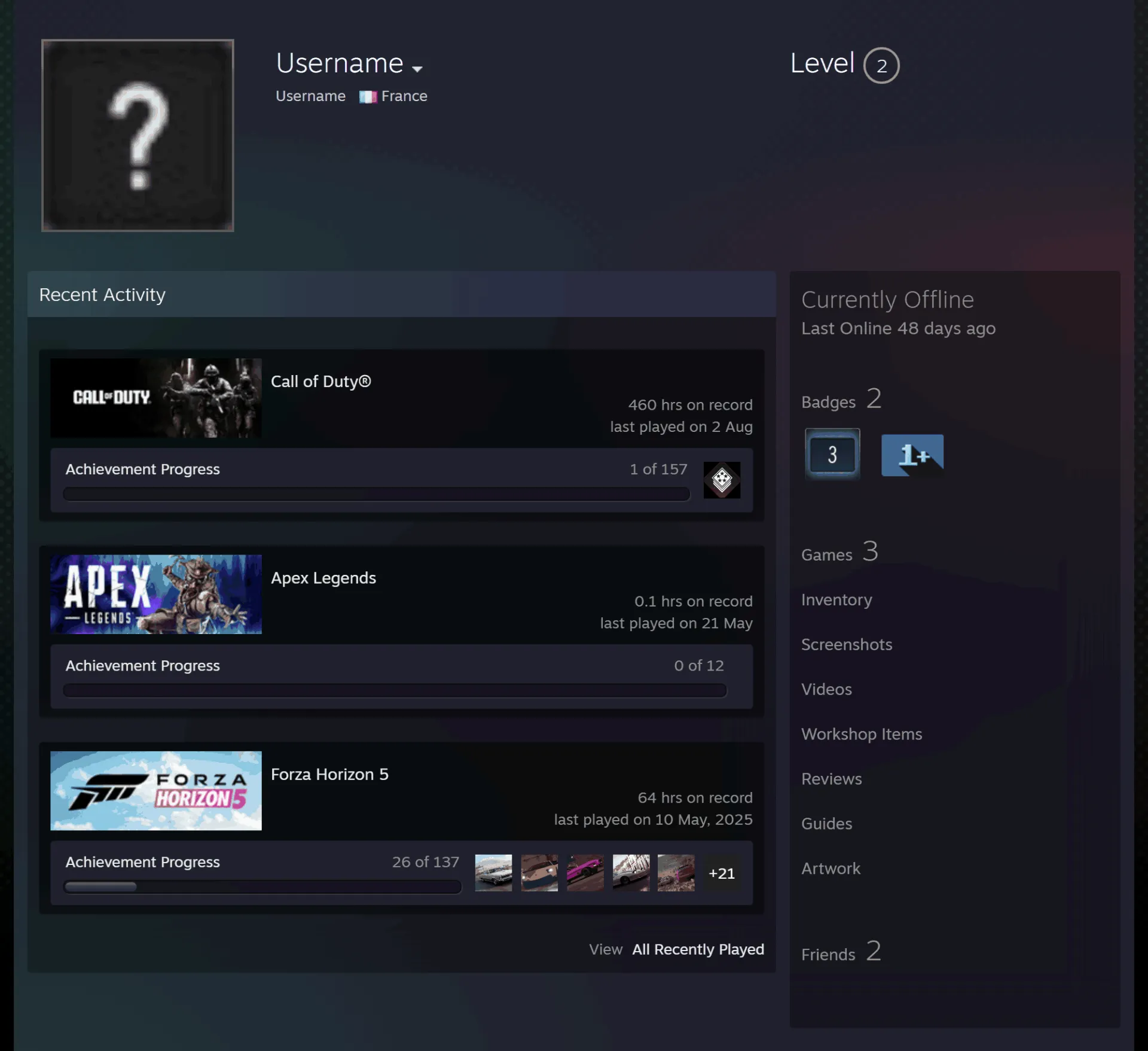
Task: Click Apex Legends achievement progress bar
Action: [x=395, y=690]
